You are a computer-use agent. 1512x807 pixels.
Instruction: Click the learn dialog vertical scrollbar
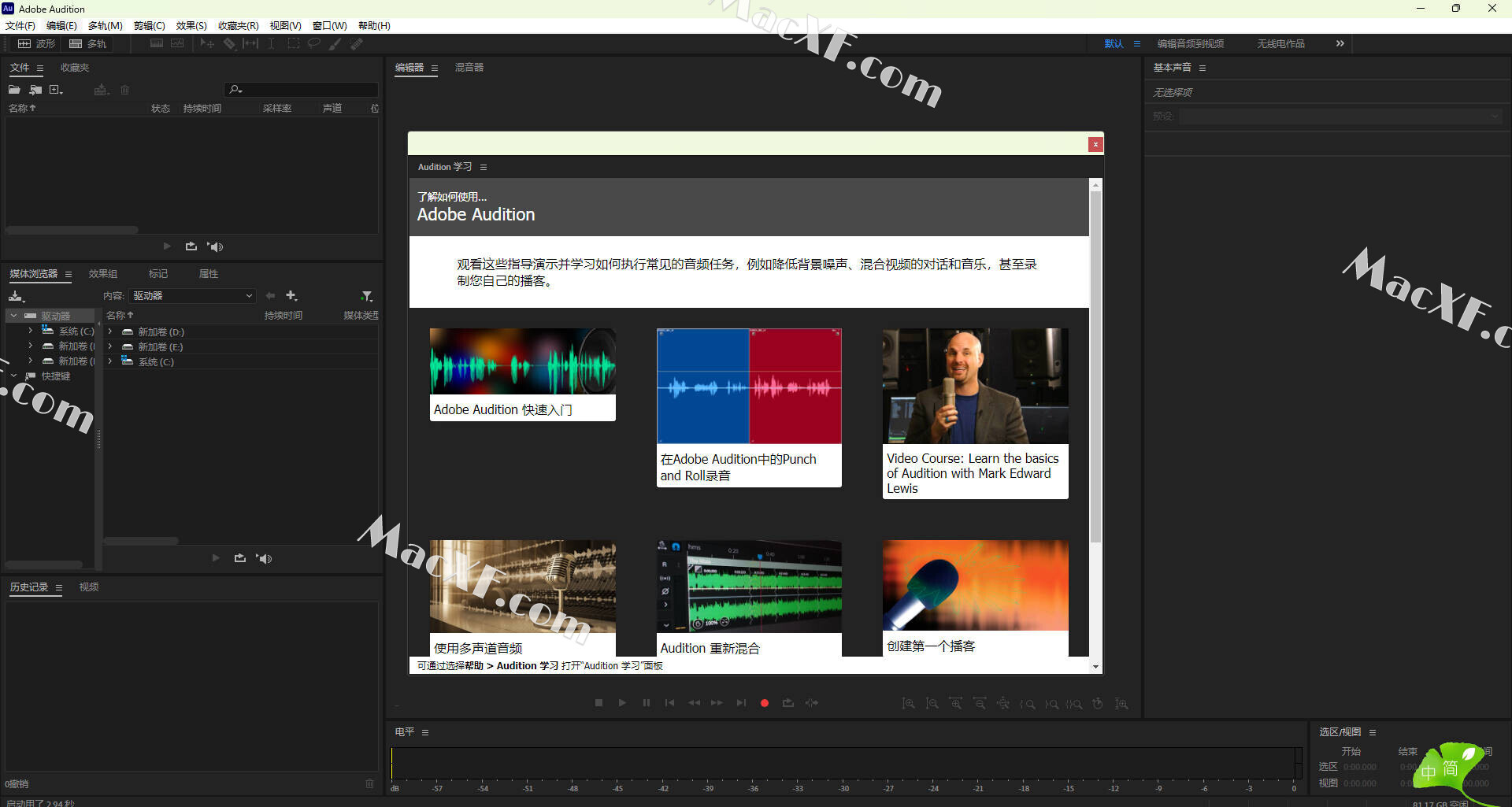pyautogui.click(x=1095, y=366)
